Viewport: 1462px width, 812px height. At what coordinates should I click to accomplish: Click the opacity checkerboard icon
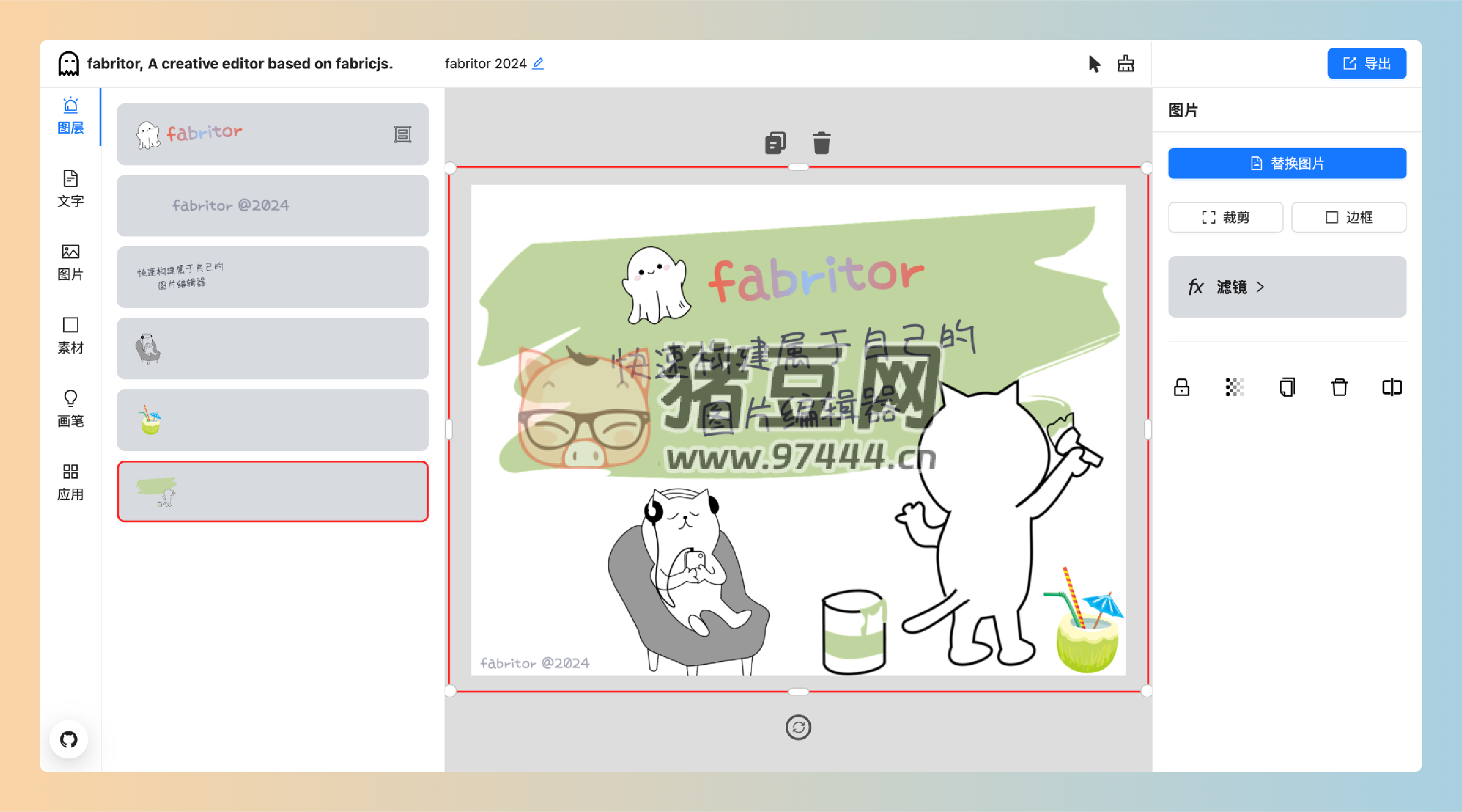click(x=1234, y=387)
